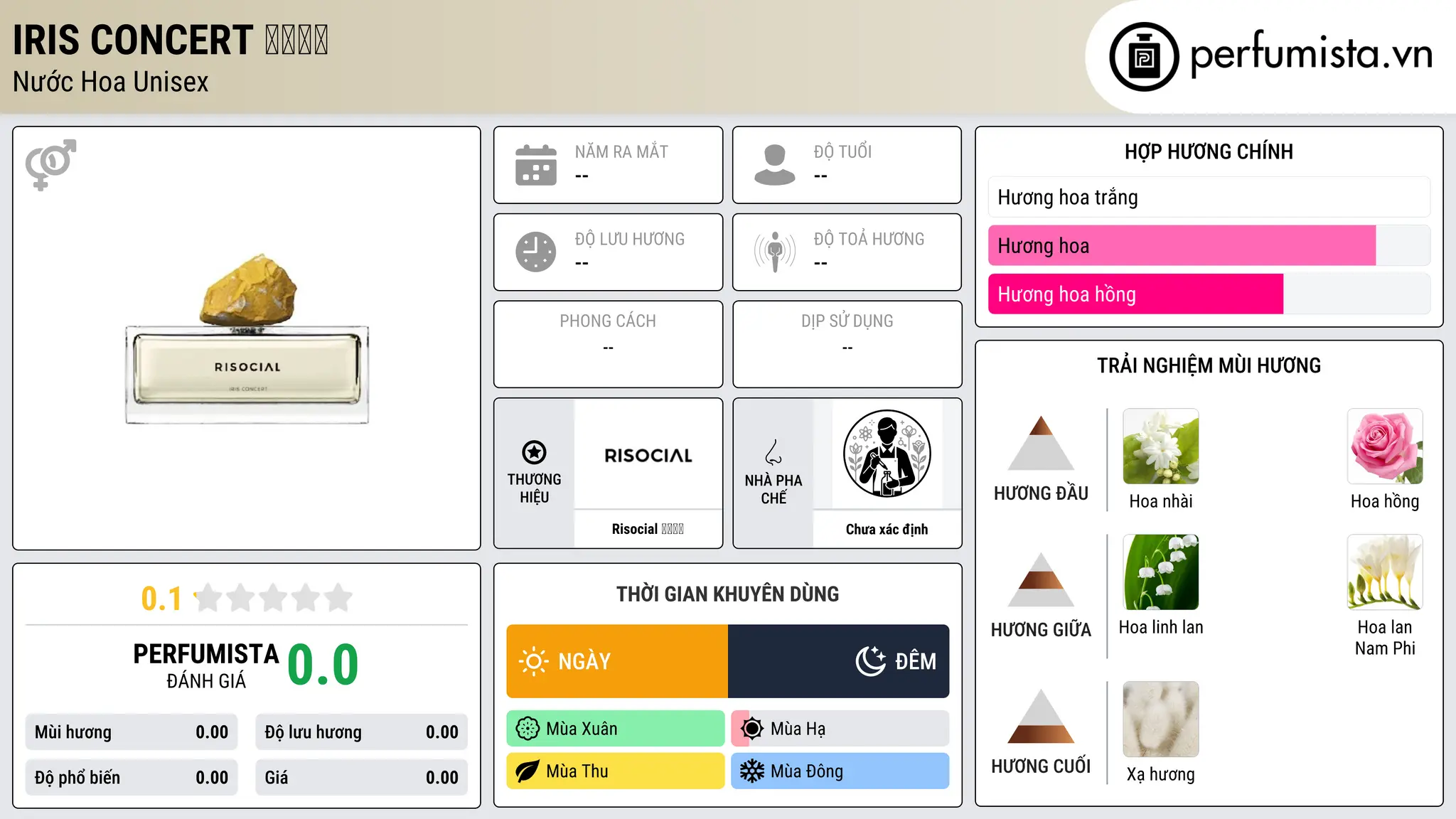The height and width of the screenshot is (819, 1456).
Task: Click the person silhouette icon beside Độ tuổi
Action: pyautogui.click(x=775, y=165)
